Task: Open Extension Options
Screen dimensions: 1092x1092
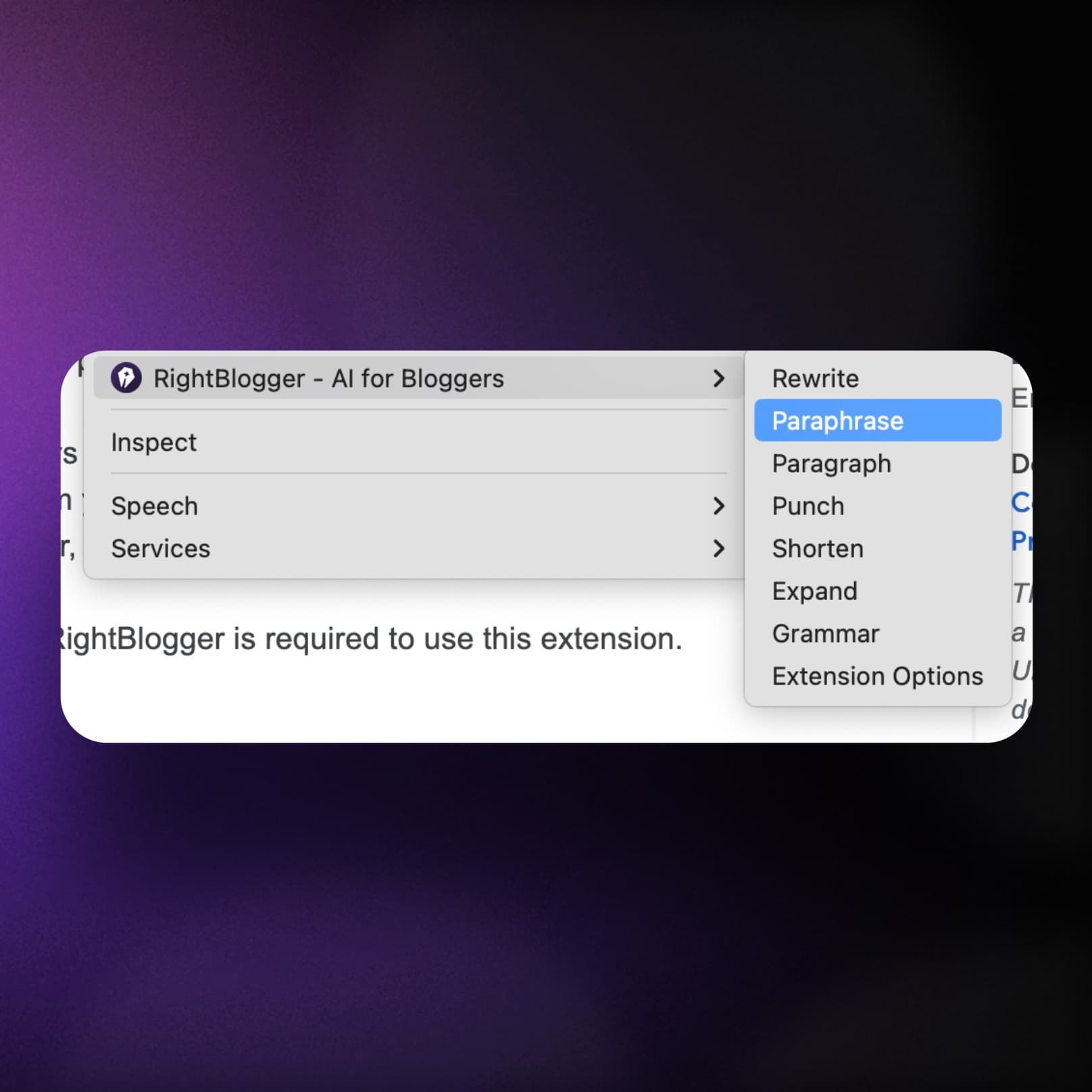Action: 876,676
